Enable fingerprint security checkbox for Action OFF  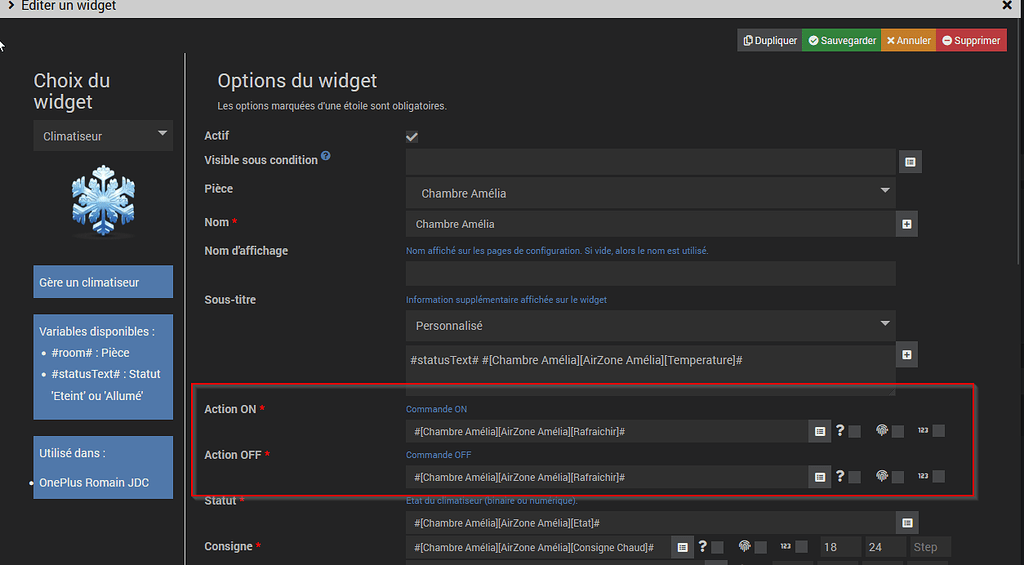click(898, 477)
